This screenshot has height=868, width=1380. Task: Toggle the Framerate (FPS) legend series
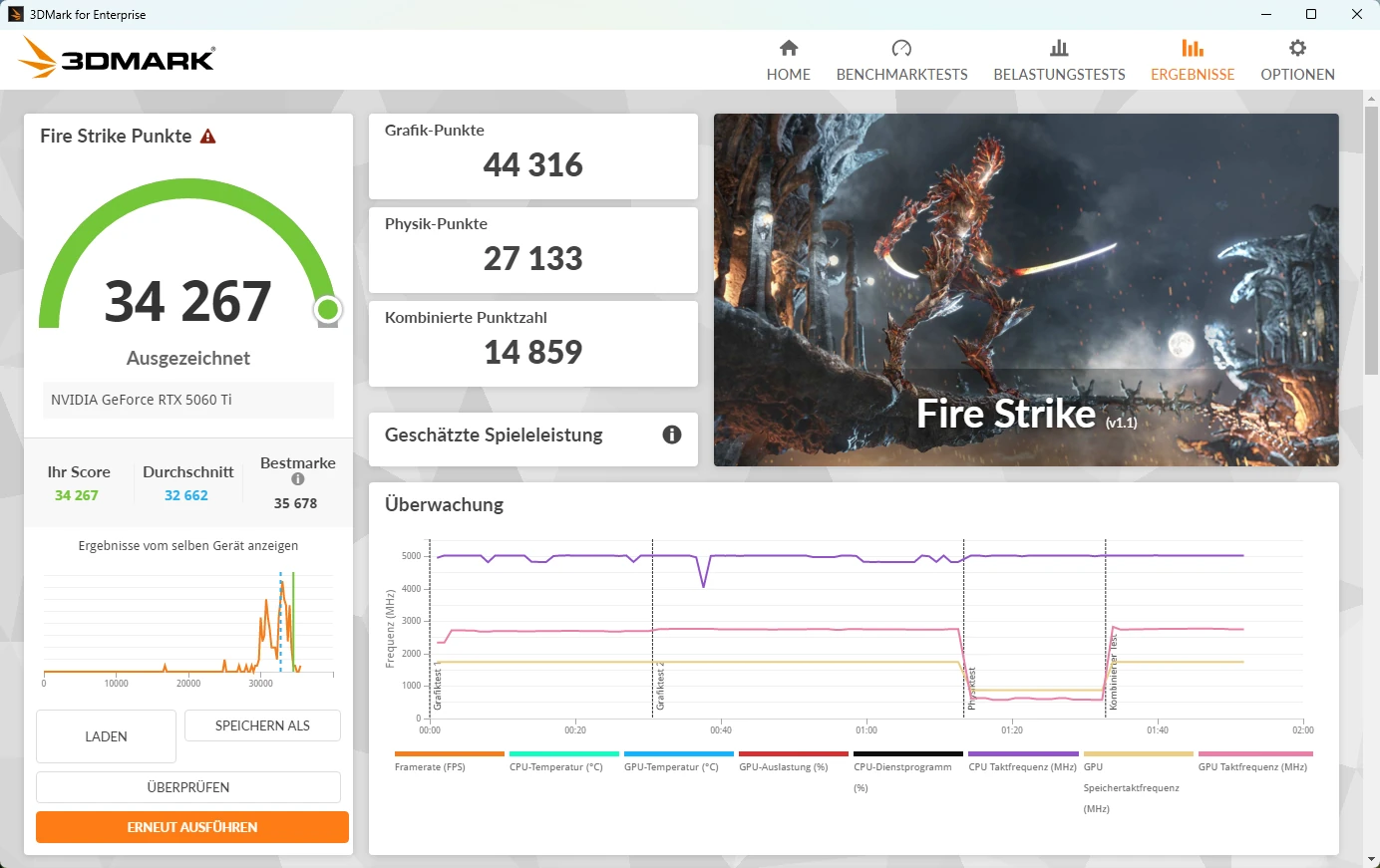point(431,767)
